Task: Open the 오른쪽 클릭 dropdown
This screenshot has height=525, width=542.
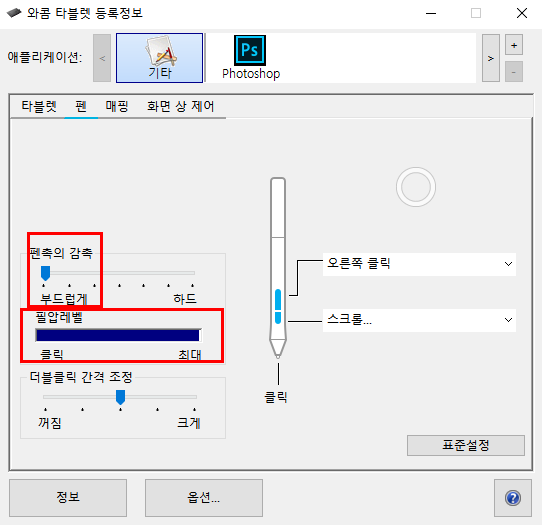Action: click(419, 264)
